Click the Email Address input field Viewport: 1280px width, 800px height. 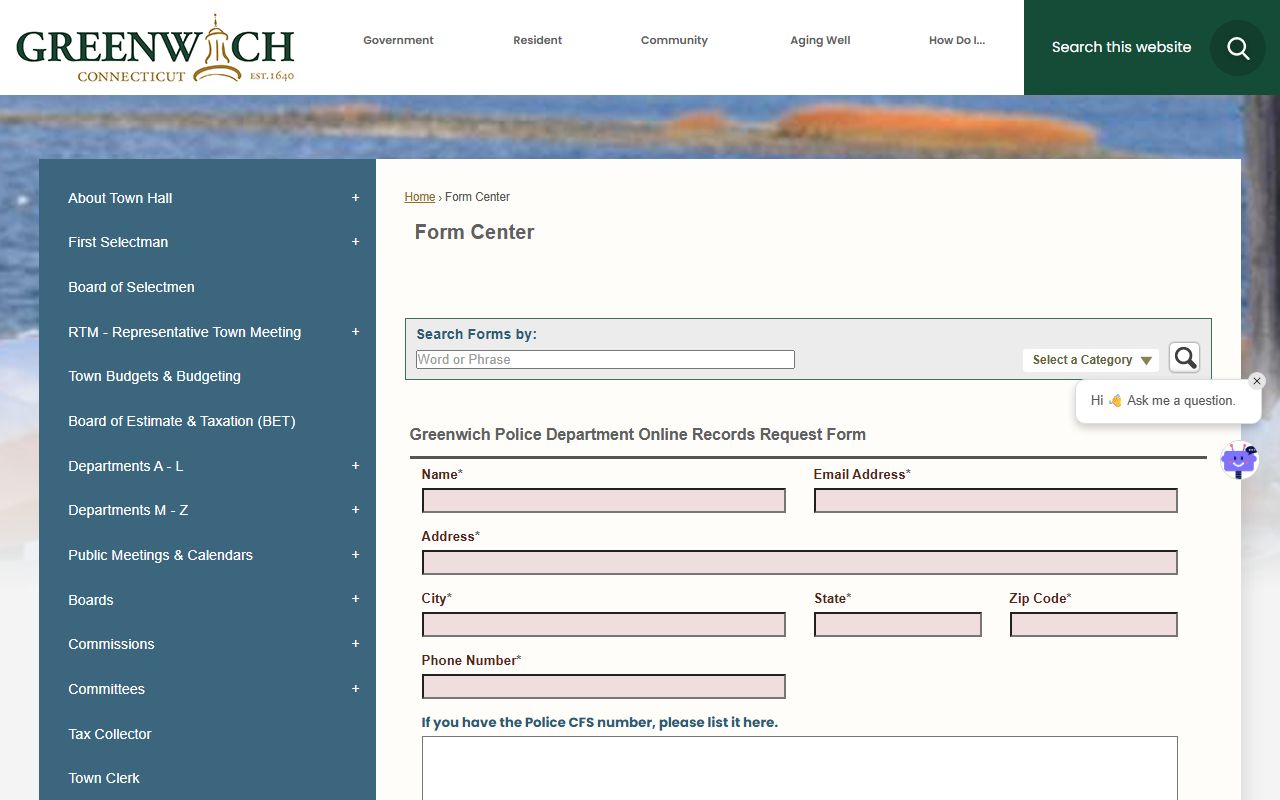[x=996, y=501]
